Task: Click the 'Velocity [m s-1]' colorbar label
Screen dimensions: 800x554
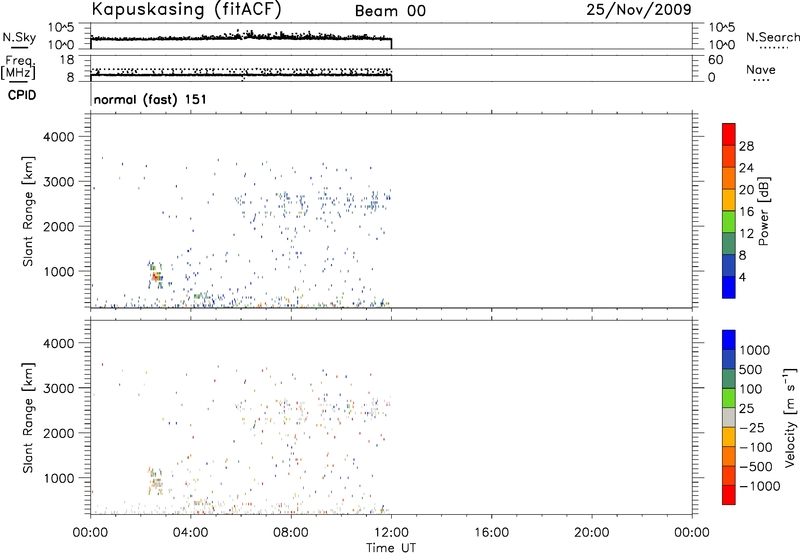Action: 790,417
